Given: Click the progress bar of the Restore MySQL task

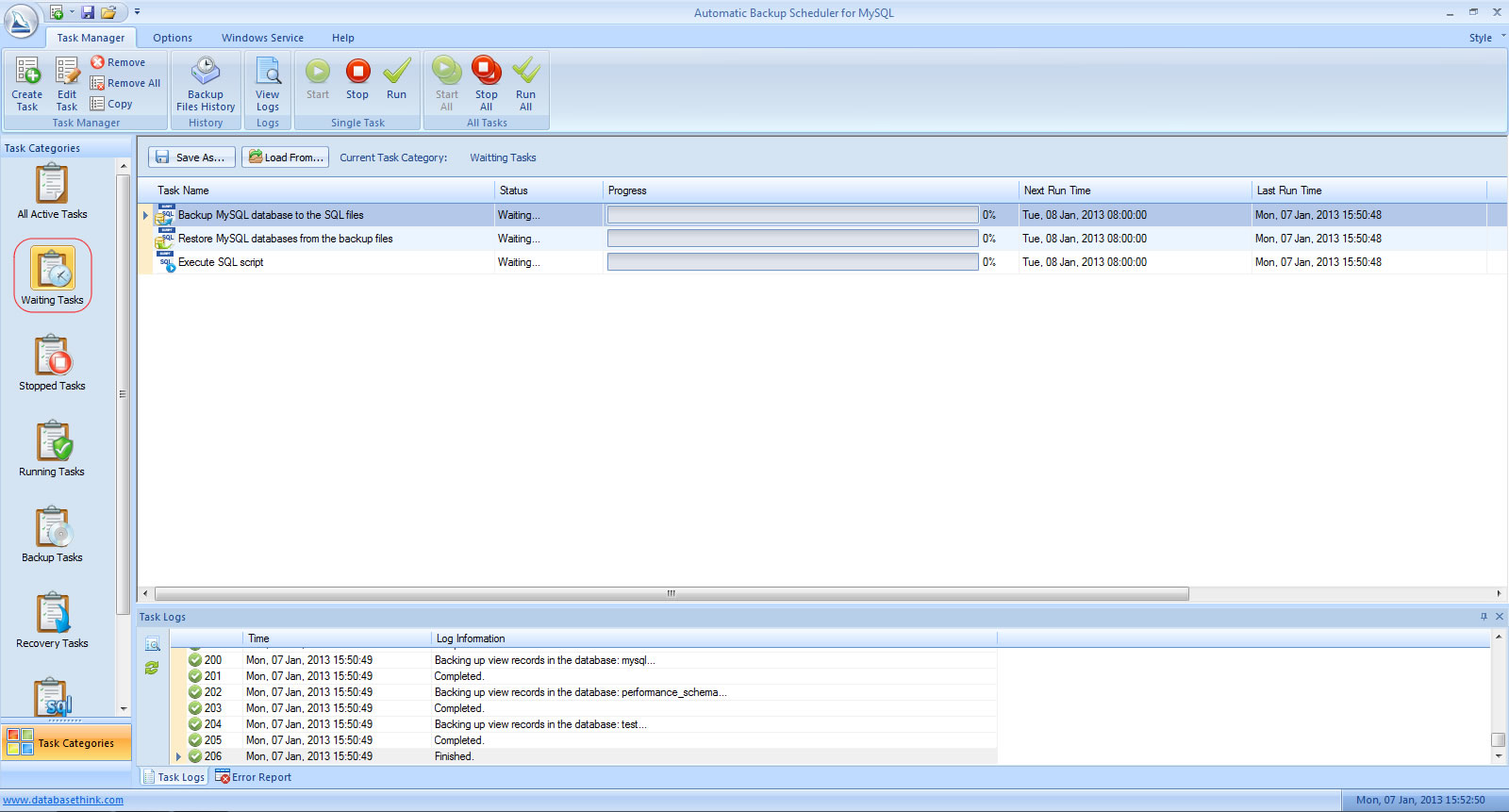Looking at the screenshot, I should click(x=792, y=239).
